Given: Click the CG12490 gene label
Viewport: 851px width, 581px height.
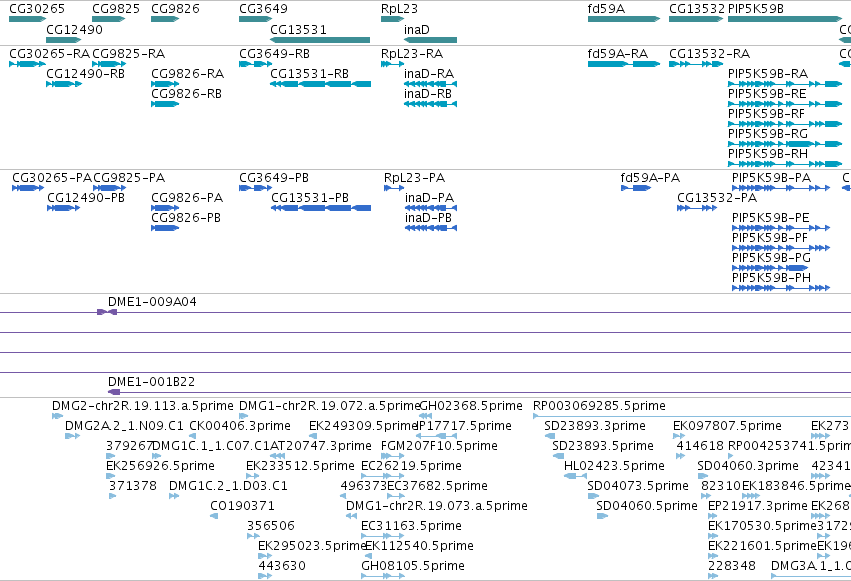Looking at the screenshot, I should (x=74, y=29).
